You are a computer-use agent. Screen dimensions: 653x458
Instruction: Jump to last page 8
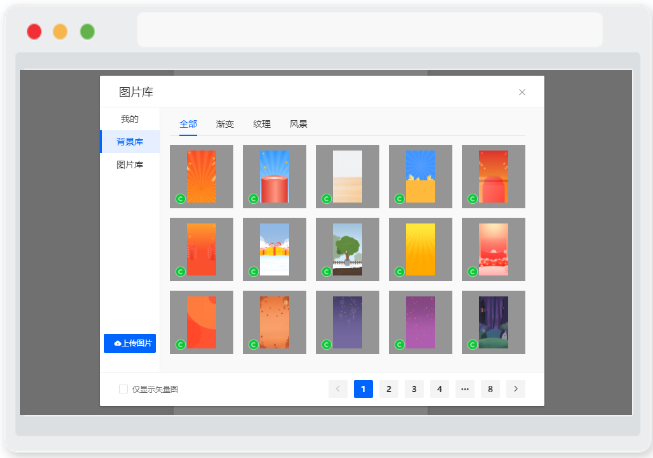(x=490, y=389)
